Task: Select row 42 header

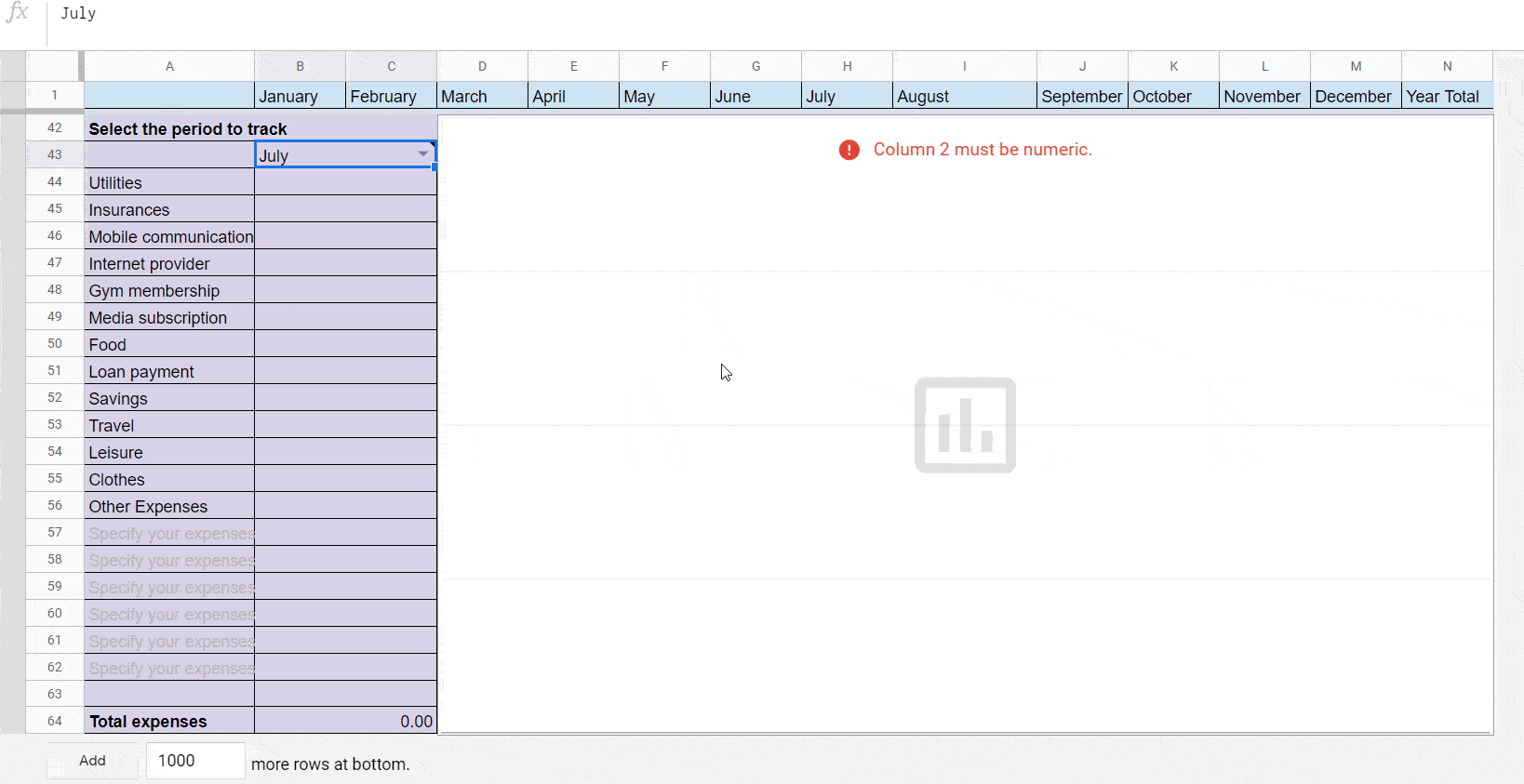Action: click(55, 127)
